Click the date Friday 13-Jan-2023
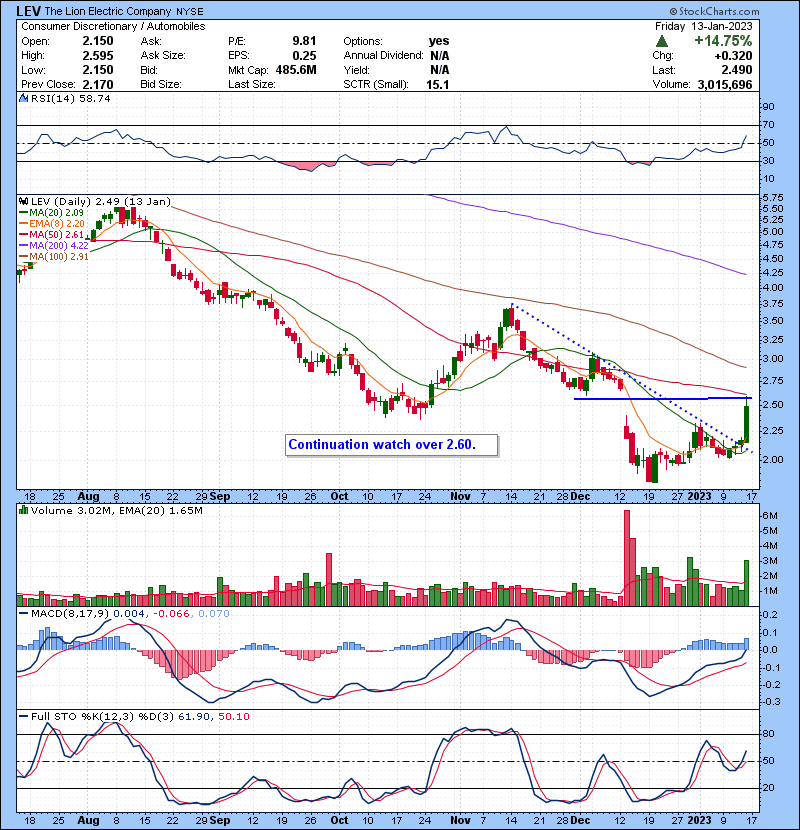Viewport: 800px width, 830px height. [703, 26]
